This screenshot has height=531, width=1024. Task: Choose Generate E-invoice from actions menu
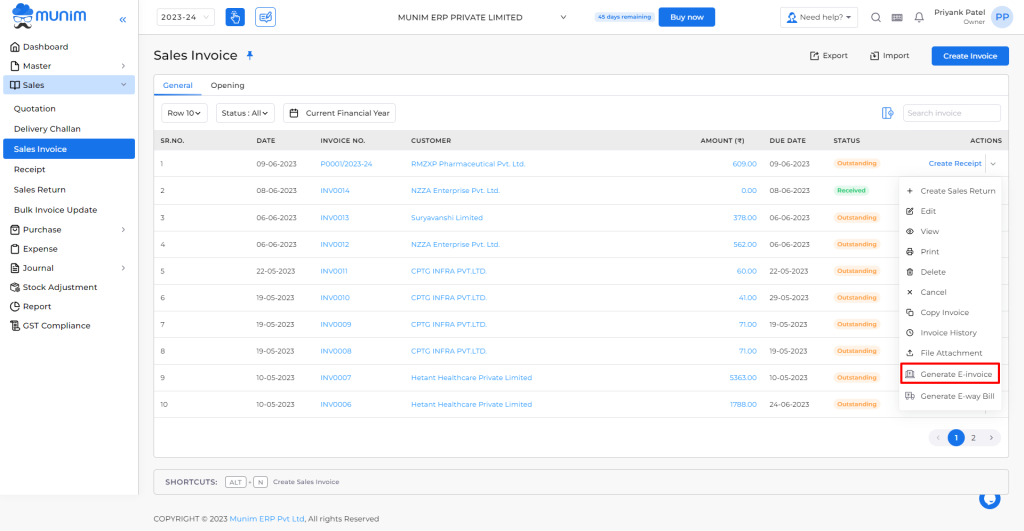tap(950, 374)
